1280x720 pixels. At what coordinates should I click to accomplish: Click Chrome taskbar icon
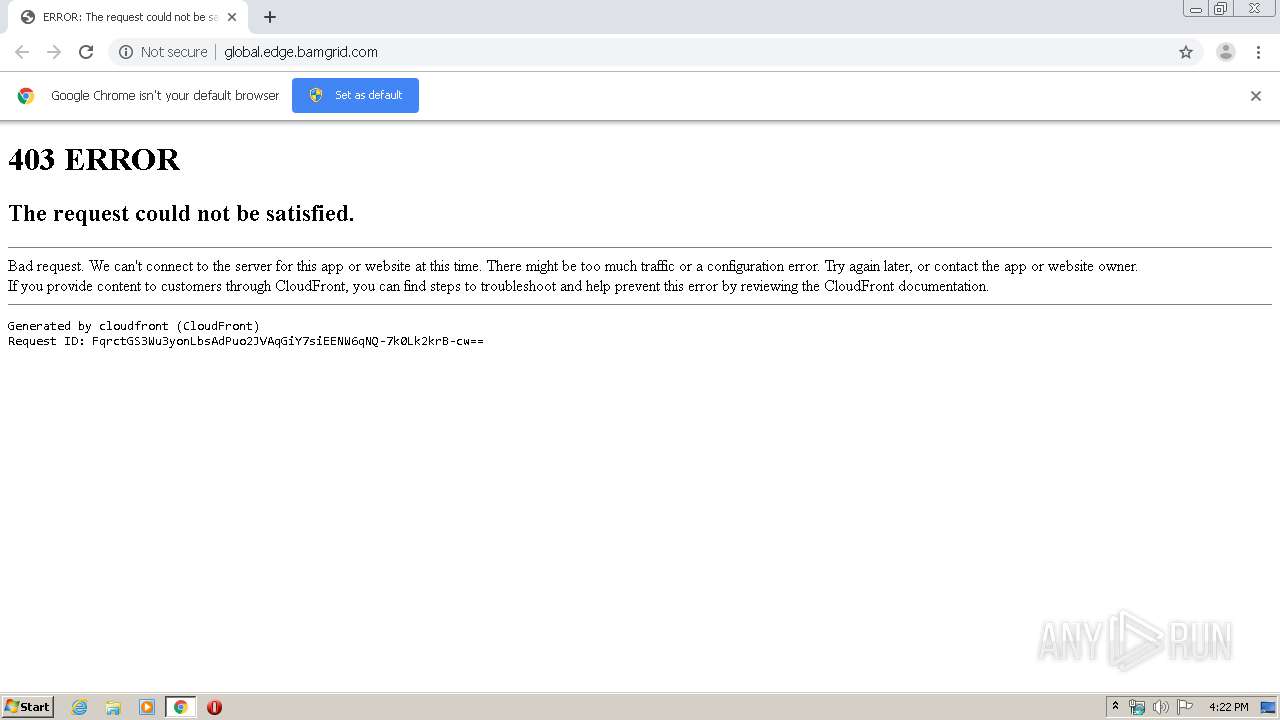click(x=180, y=707)
